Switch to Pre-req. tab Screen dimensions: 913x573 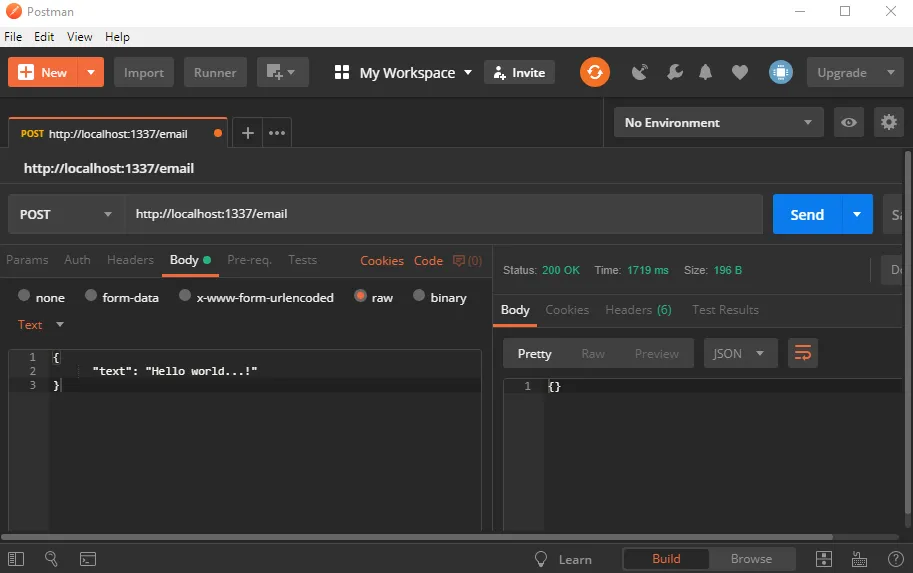point(249,260)
